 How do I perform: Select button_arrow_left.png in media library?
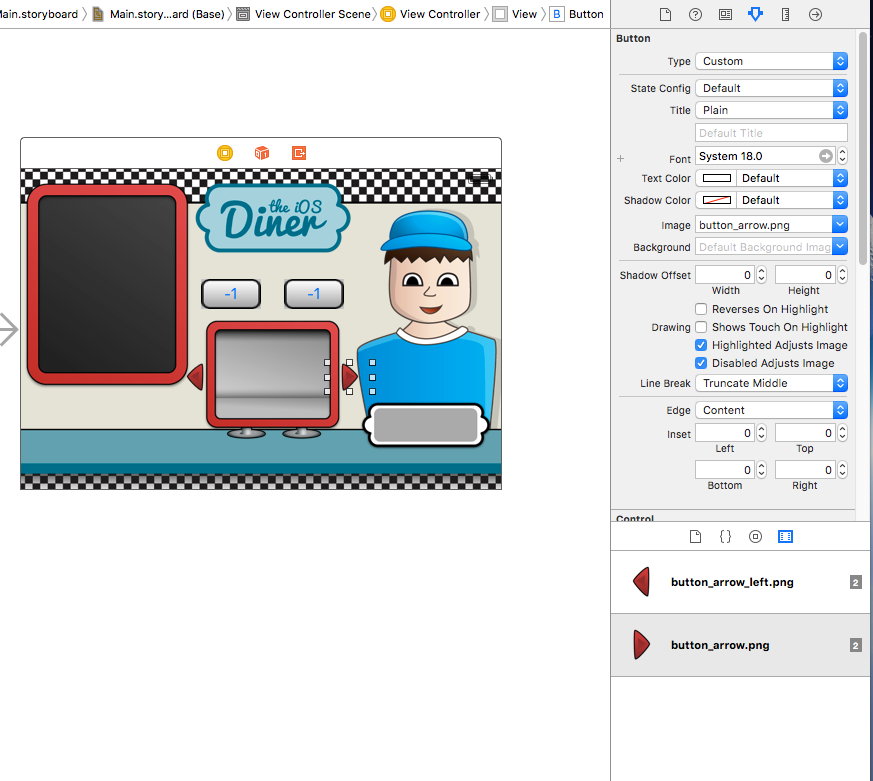pos(741,582)
